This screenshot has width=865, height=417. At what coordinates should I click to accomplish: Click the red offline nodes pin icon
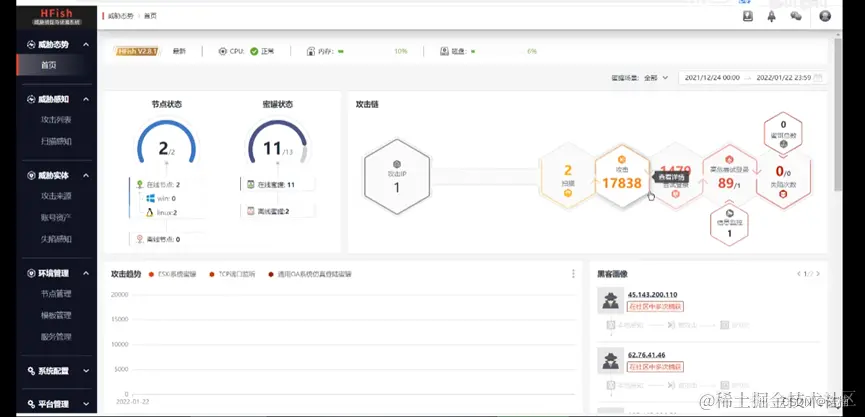140,239
